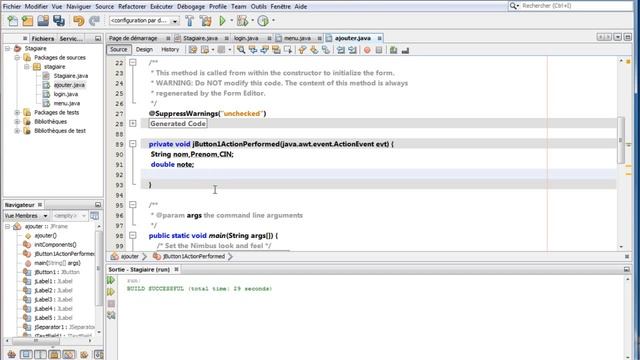Switch to Design view
640x360 pixels.
coord(144,49)
